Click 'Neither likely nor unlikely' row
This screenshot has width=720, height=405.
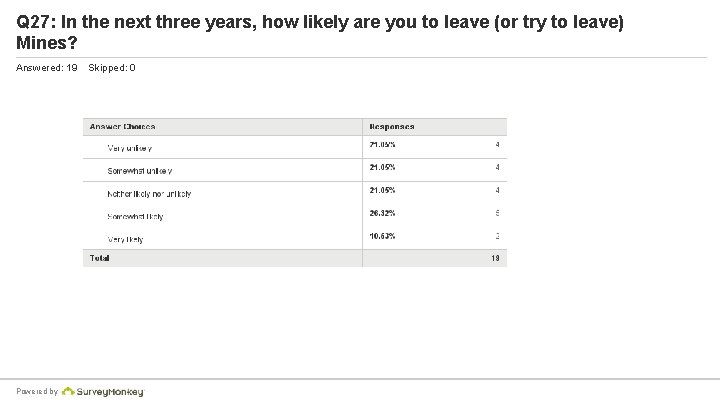point(295,193)
